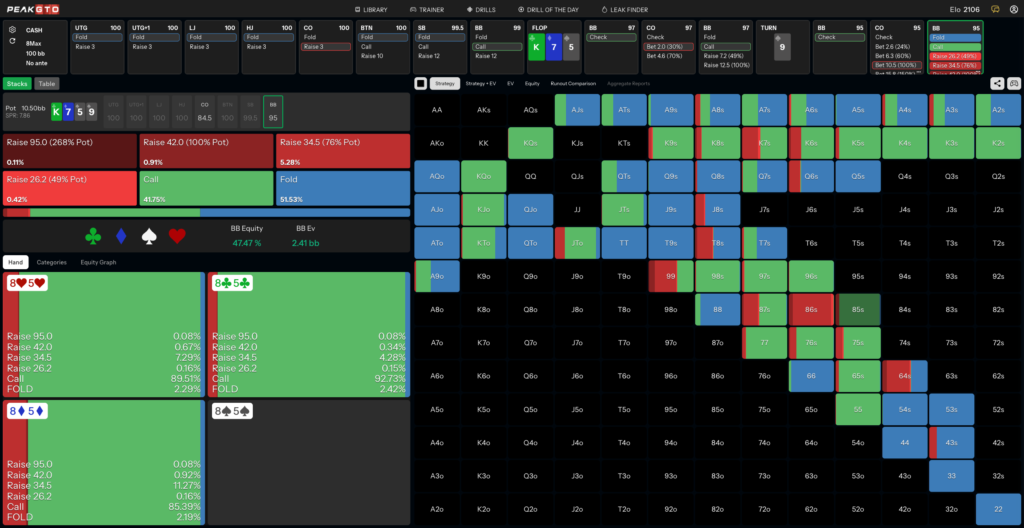1024x528 pixels.
Task: Click the share icon button
Action: coord(997,84)
